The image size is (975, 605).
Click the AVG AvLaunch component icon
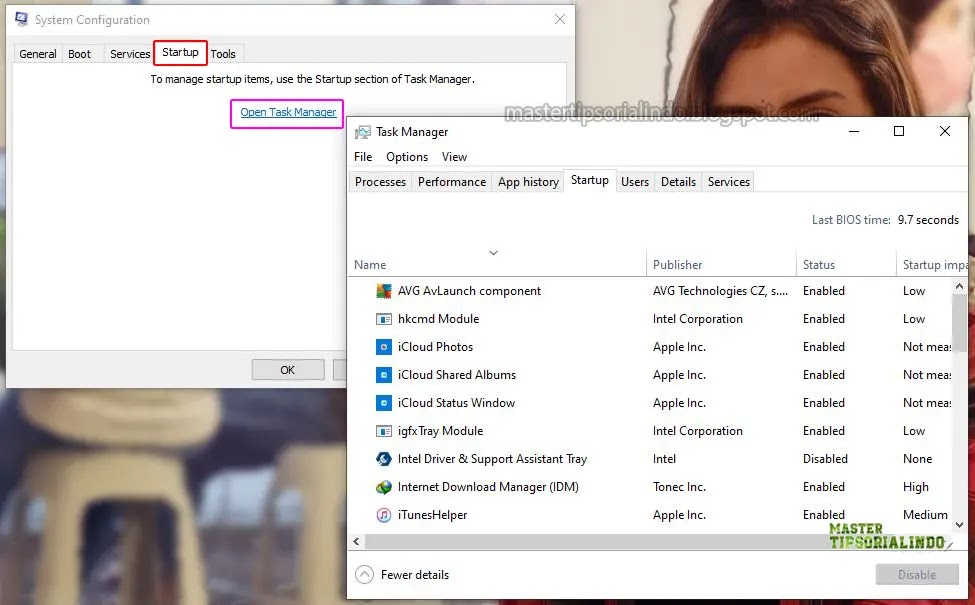pyautogui.click(x=384, y=290)
